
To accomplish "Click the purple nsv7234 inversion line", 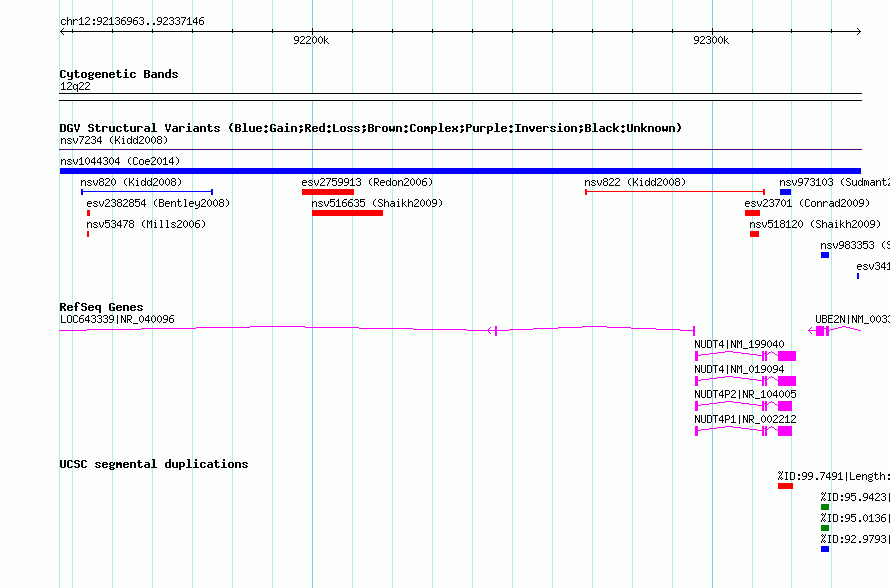I will click(x=460, y=150).
